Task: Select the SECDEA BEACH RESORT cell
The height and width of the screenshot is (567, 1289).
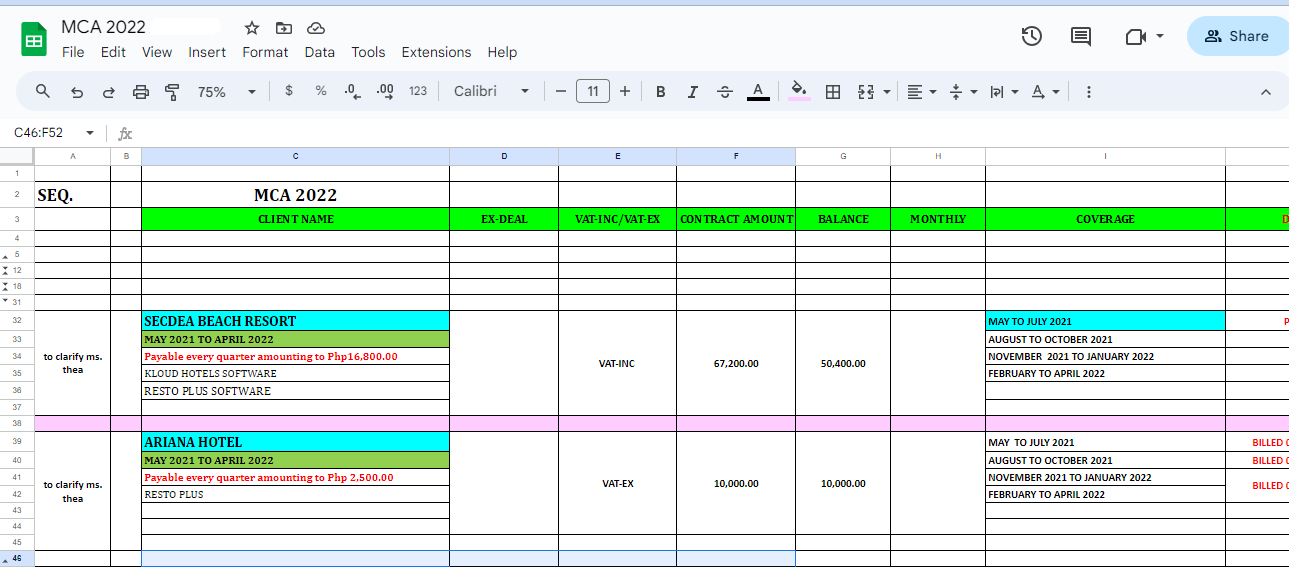Action: pos(295,321)
